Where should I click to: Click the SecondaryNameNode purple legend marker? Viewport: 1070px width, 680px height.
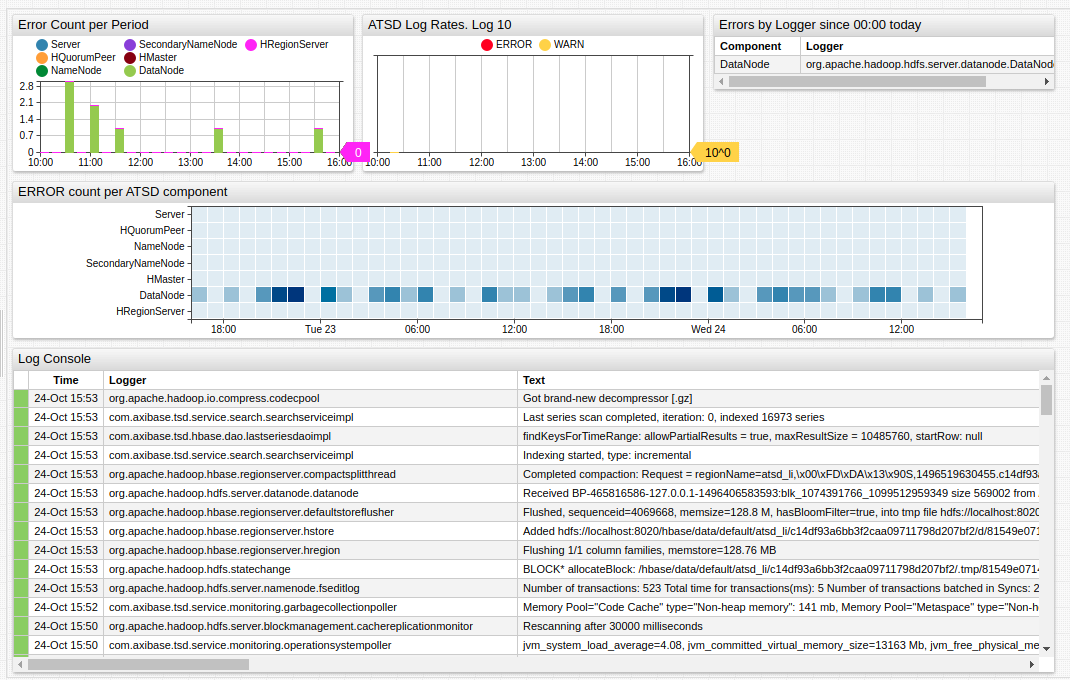[130, 45]
